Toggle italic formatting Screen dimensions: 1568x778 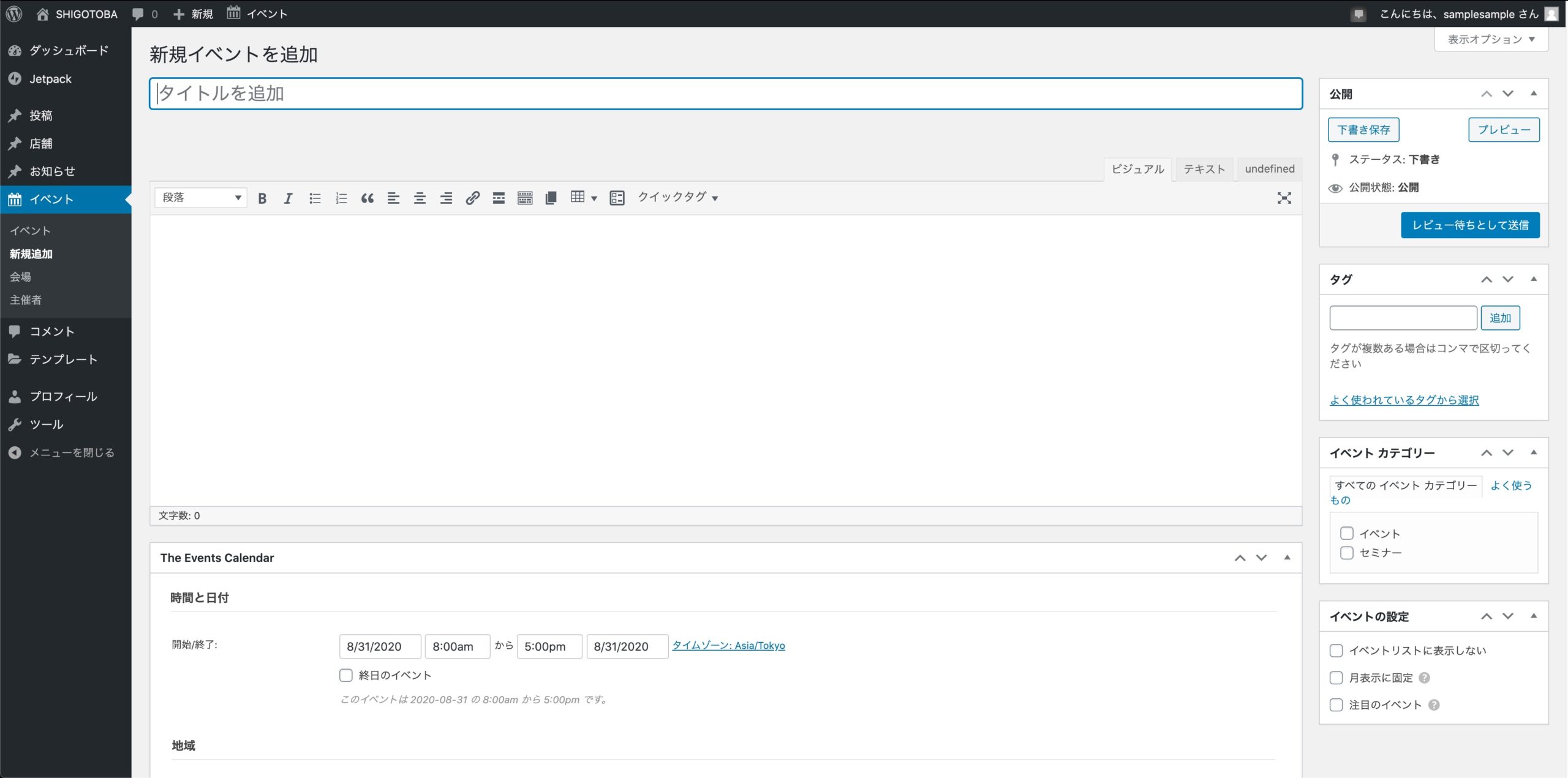288,198
